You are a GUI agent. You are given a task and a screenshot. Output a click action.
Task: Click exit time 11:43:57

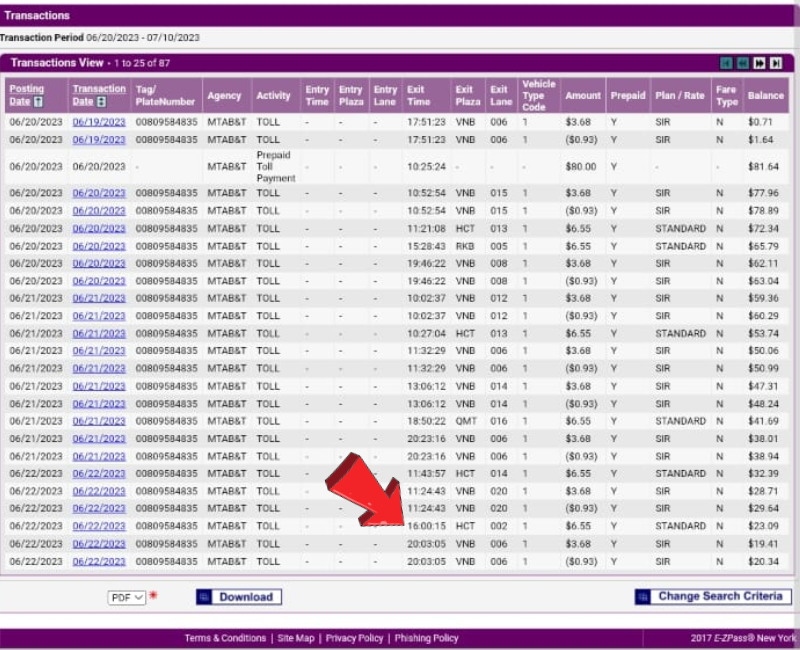pos(427,474)
